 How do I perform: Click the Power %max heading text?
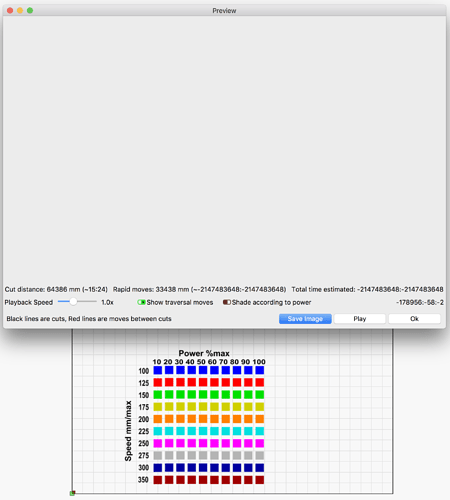(x=204, y=353)
